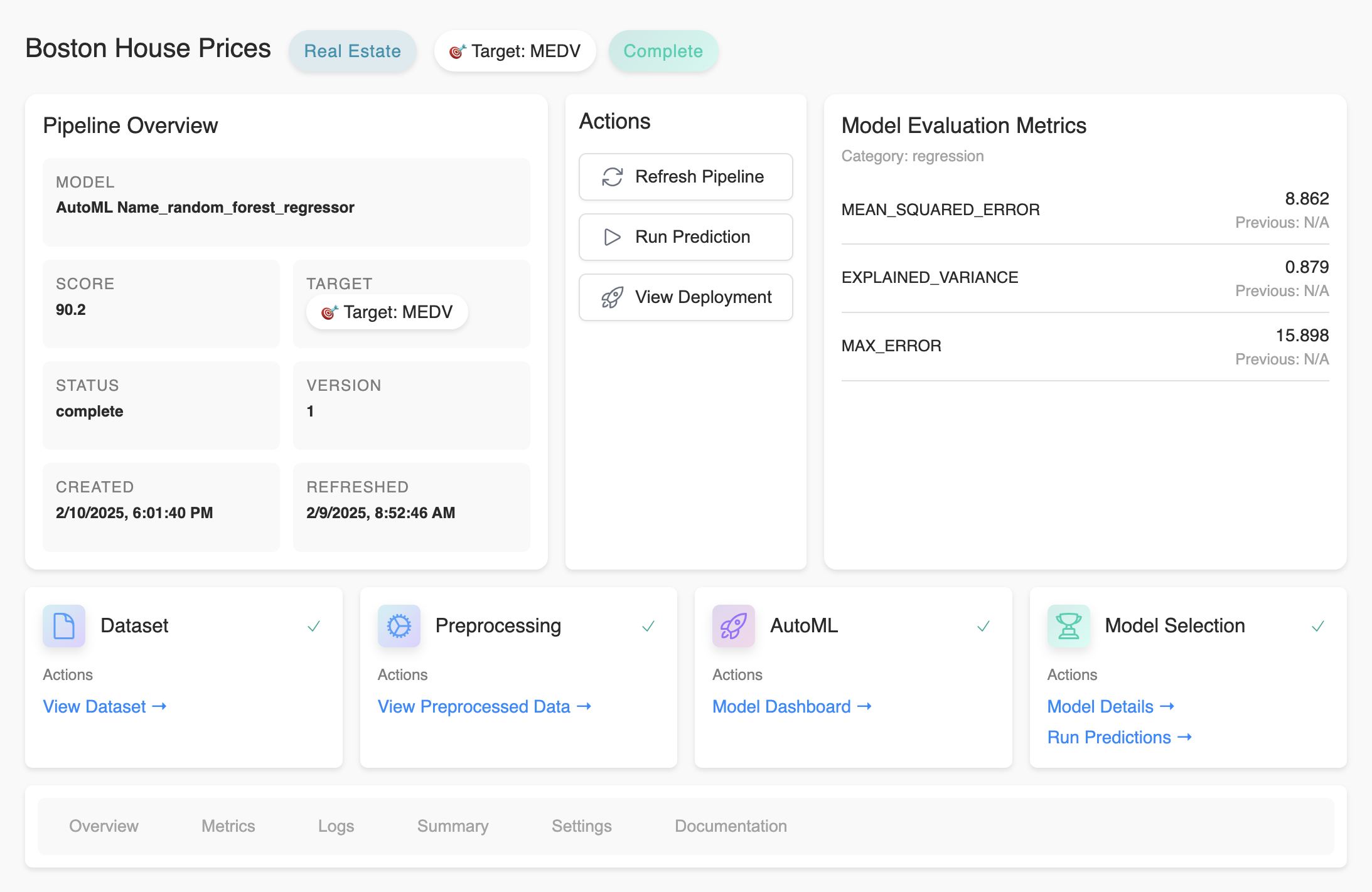Click the Real Estate tag
1372x892 pixels.
point(353,51)
